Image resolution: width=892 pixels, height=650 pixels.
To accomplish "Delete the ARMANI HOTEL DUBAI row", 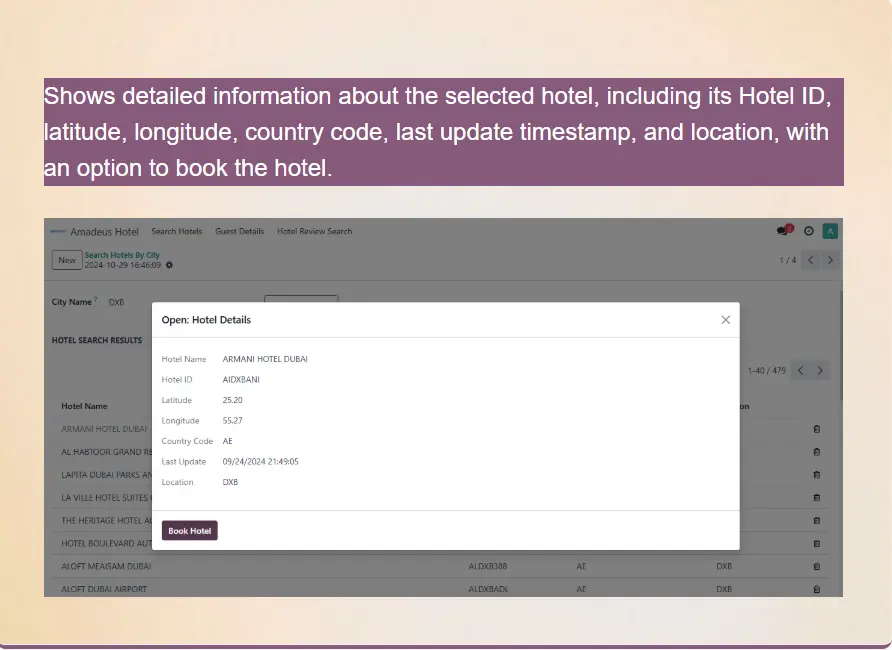I will coord(816,429).
